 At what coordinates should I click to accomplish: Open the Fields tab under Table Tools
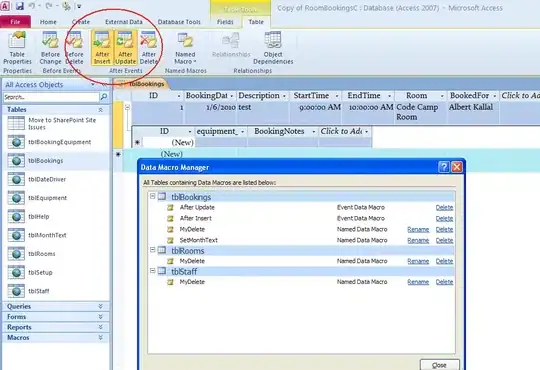click(225, 22)
